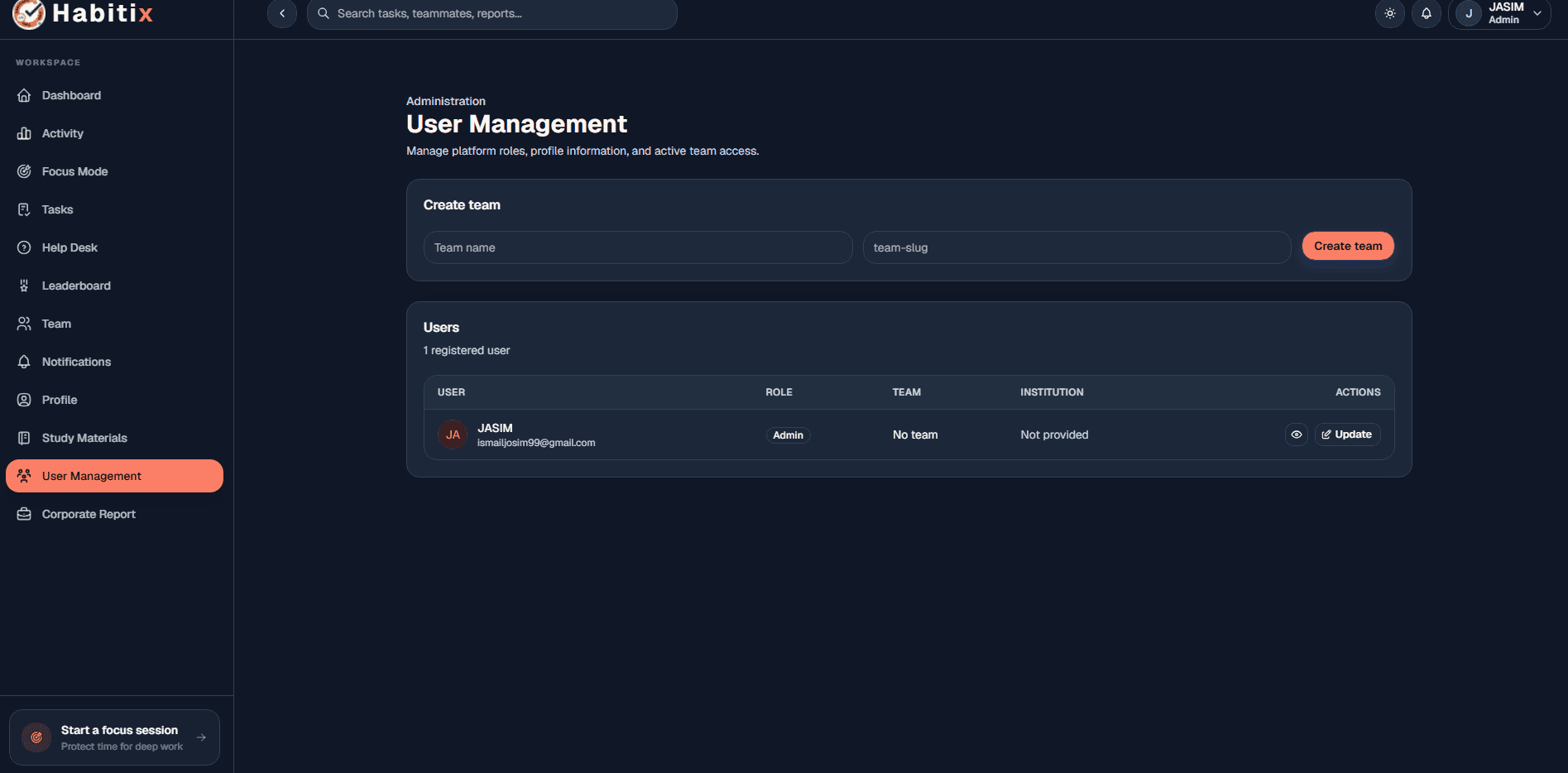The image size is (1568, 773).
Task: Click the focus session target icon
Action: pyautogui.click(x=36, y=737)
